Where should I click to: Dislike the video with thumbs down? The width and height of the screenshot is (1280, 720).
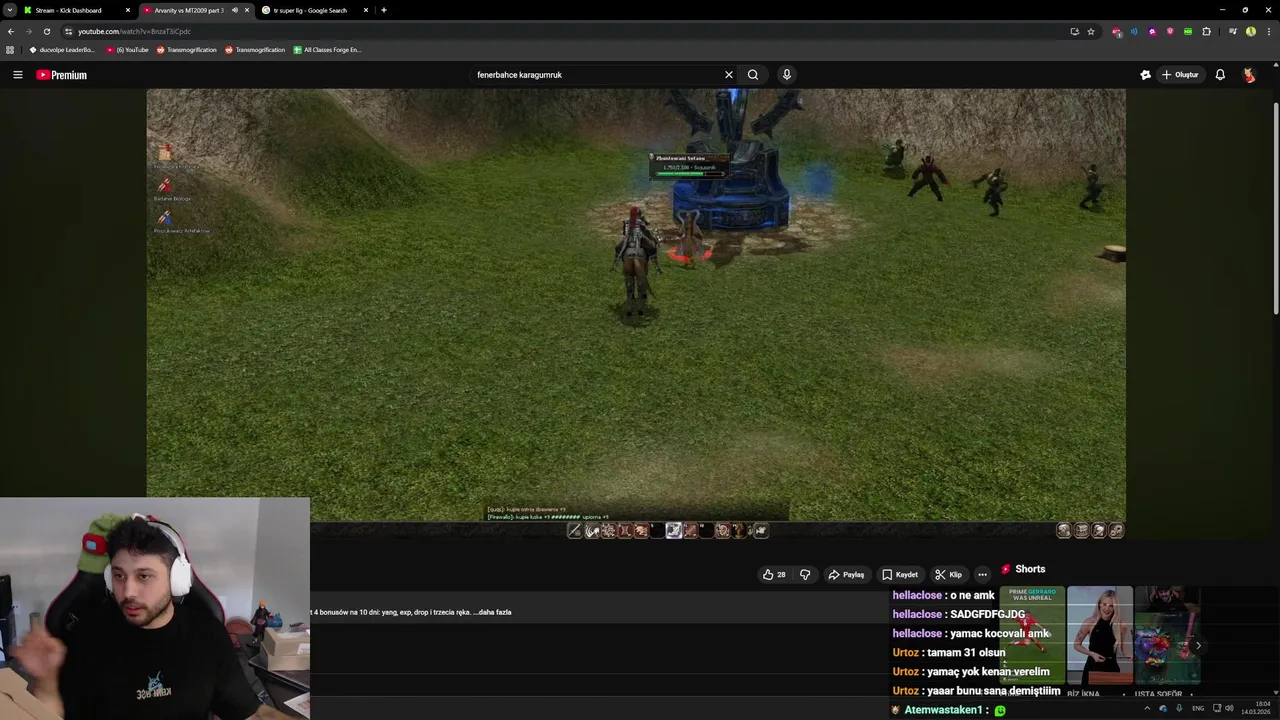[x=805, y=575]
